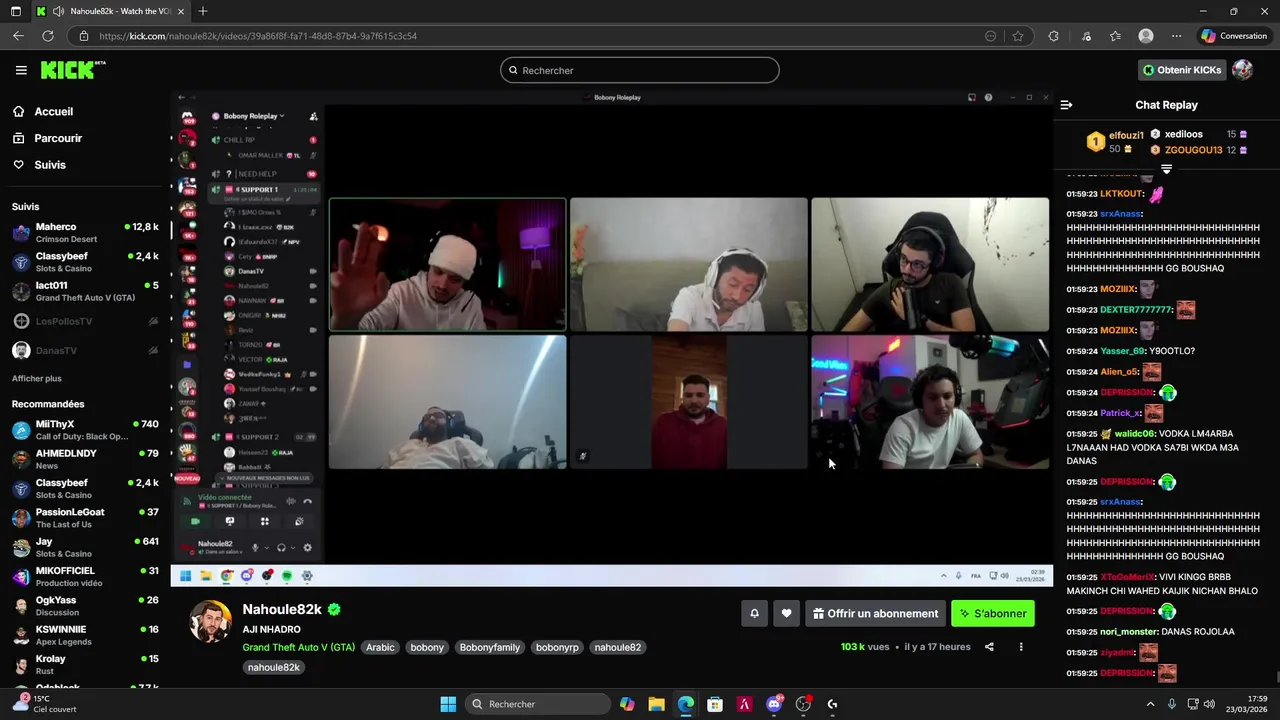Viewport: 1280px width, 720px height.
Task: Open Krolay recommended channel
Action: tap(85, 665)
